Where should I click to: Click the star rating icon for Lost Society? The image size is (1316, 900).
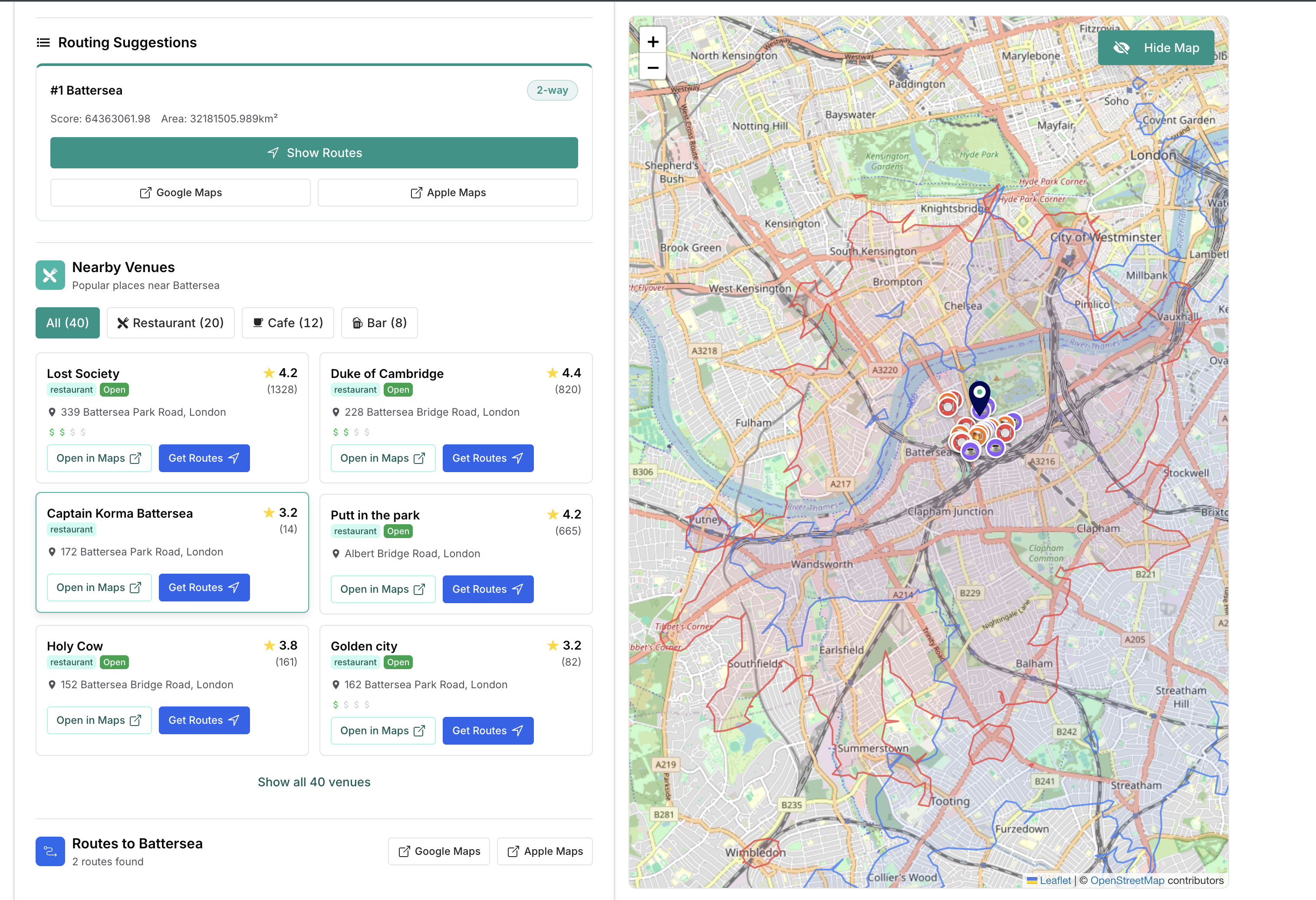269,373
